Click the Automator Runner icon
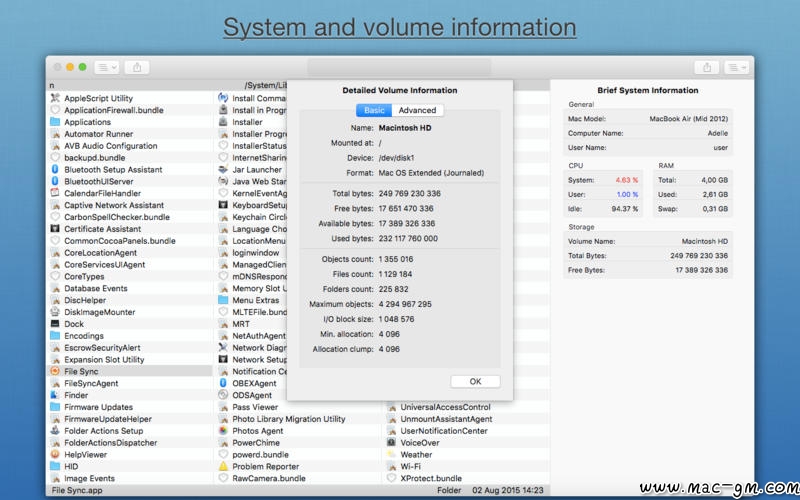800x500 pixels. click(55, 134)
